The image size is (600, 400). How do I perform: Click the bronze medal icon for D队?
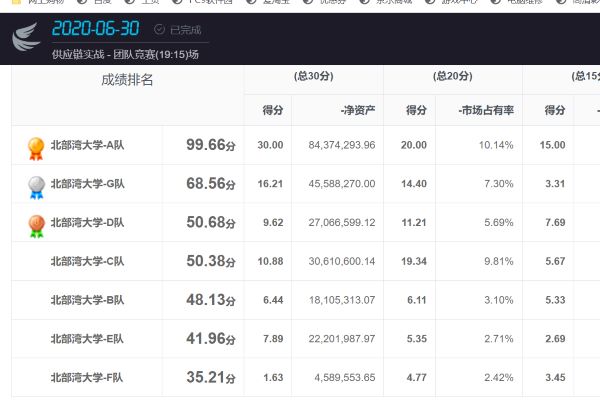(35, 226)
